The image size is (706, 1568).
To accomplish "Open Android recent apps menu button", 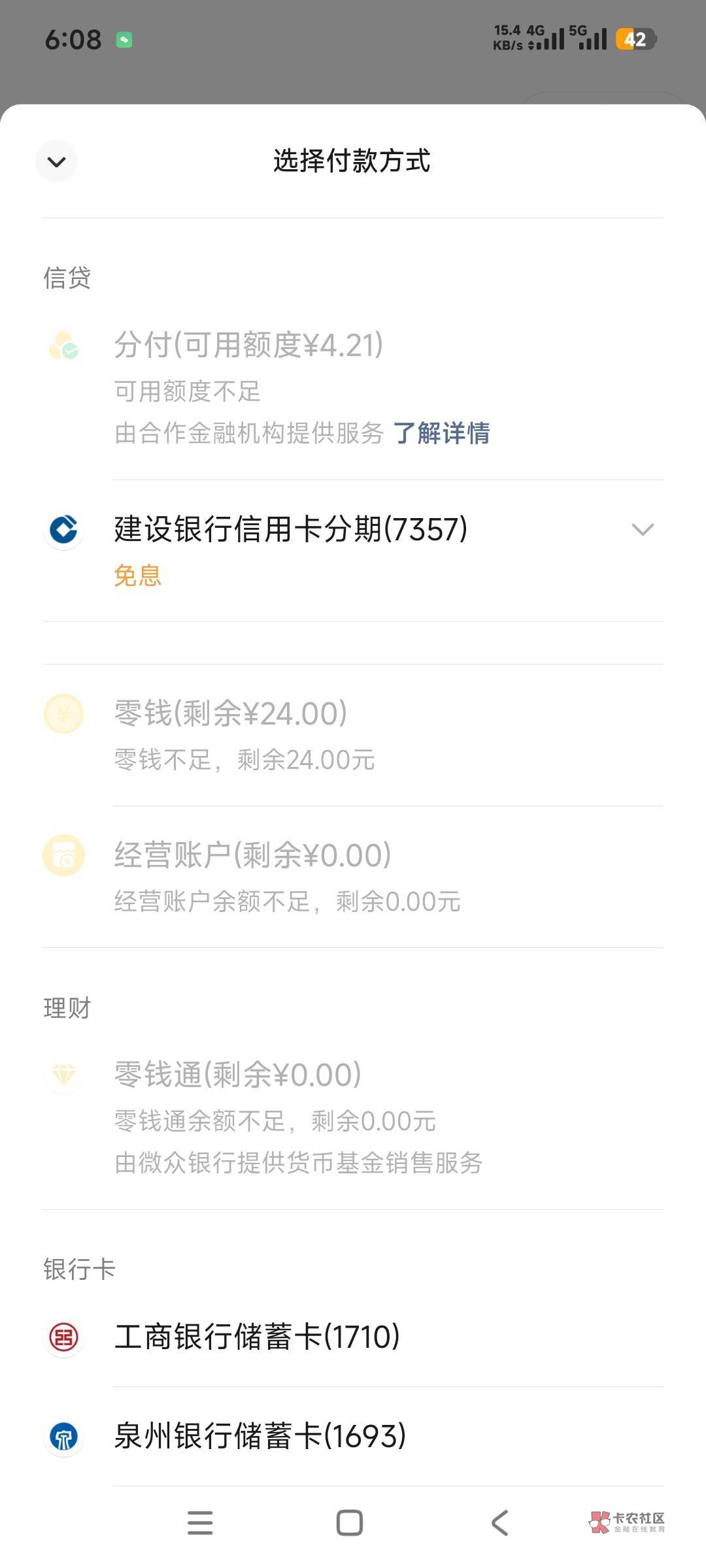I will pyautogui.click(x=200, y=1523).
